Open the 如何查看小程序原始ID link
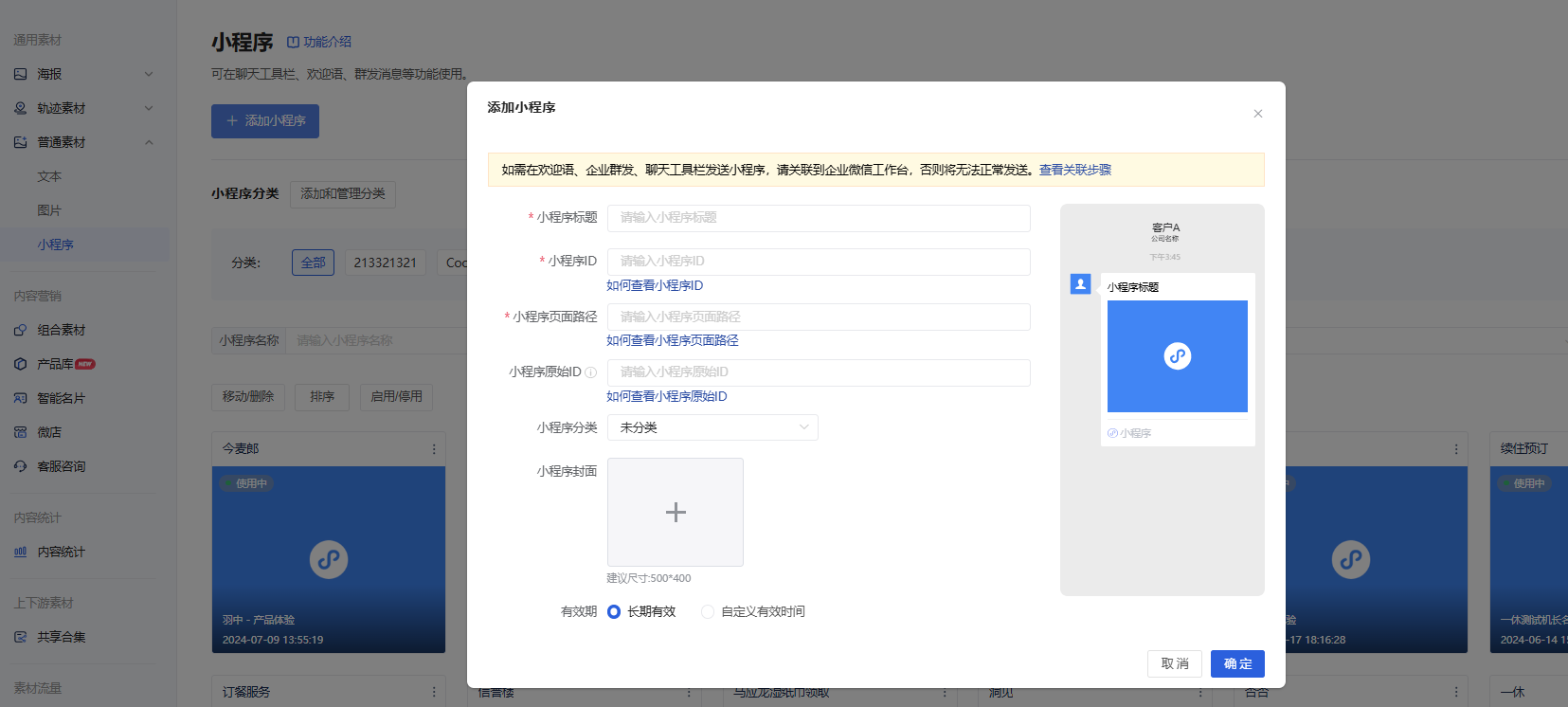 coord(667,396)
